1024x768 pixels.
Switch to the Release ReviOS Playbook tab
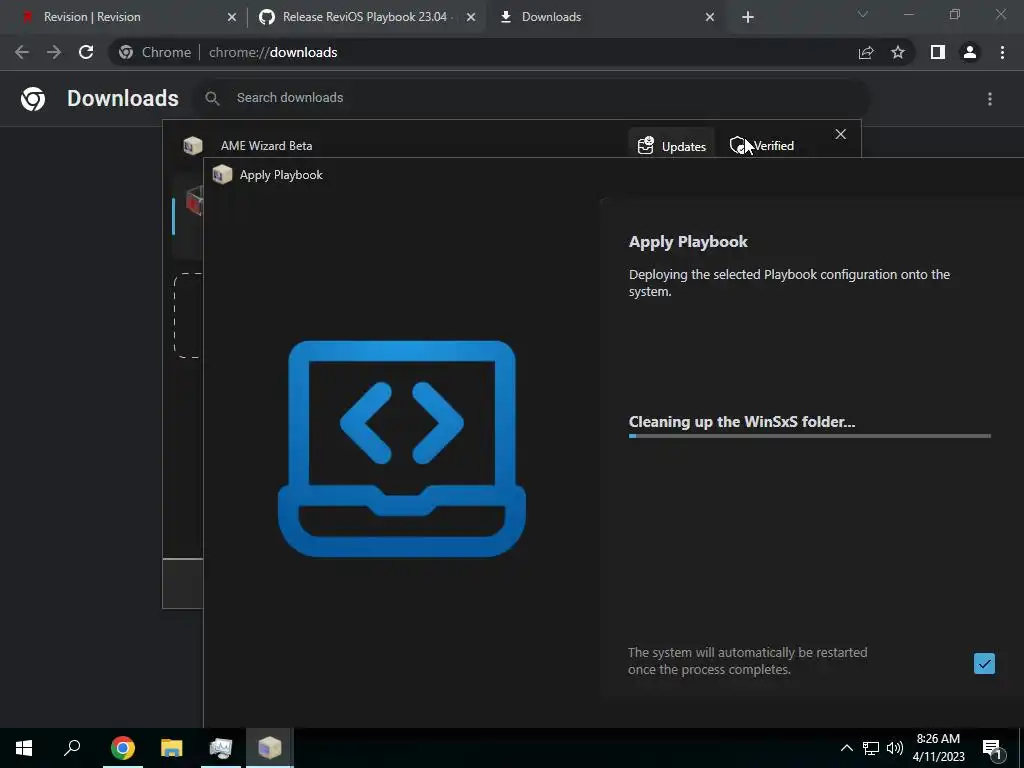366,17
